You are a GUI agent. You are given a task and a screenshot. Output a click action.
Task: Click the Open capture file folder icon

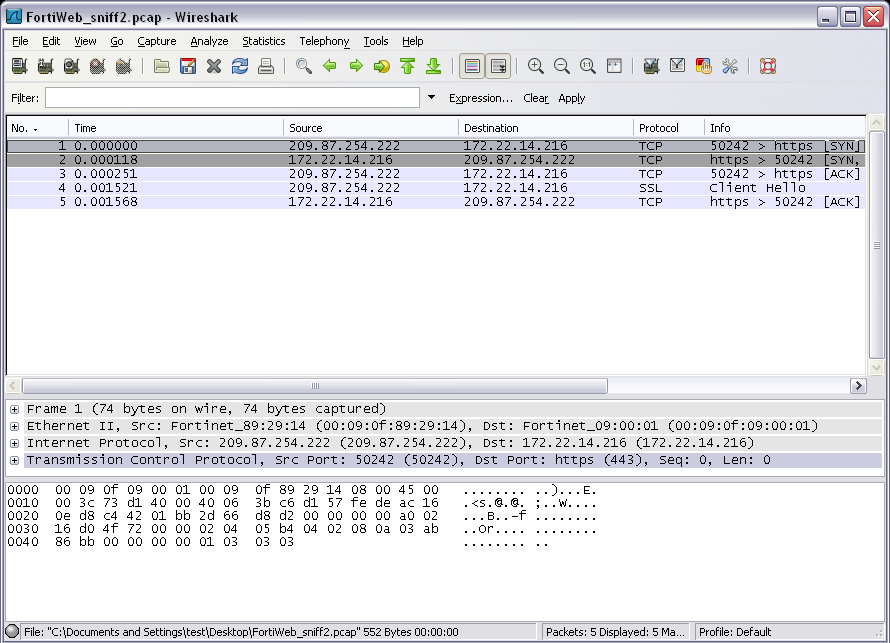(x=162, y=67)
